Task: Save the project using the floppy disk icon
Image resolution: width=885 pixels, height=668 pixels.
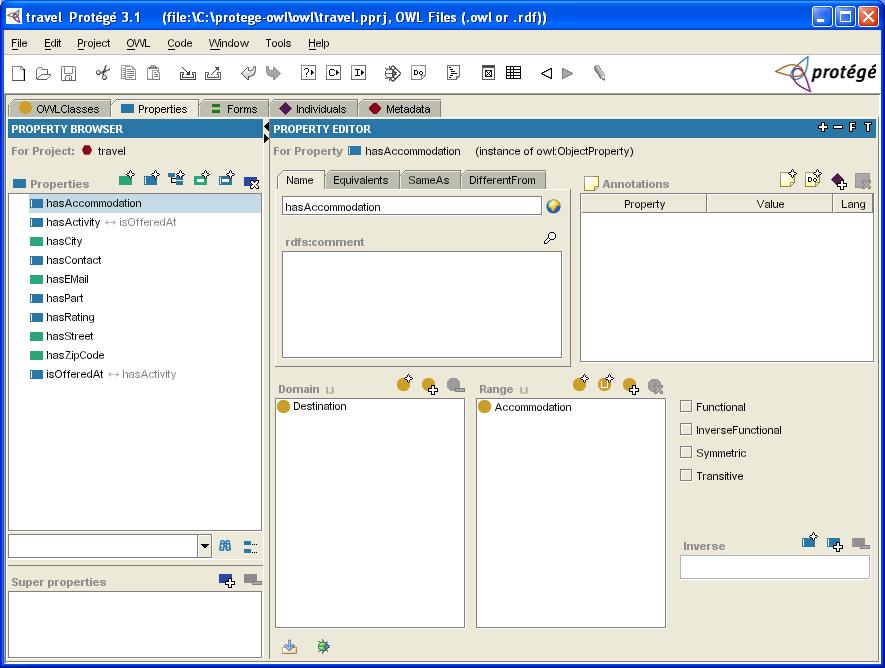Action: 68,73
